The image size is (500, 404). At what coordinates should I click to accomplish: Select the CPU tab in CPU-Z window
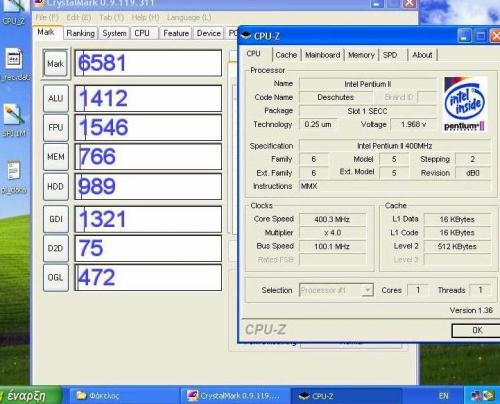pyautogui.click(x=254, y=53)
